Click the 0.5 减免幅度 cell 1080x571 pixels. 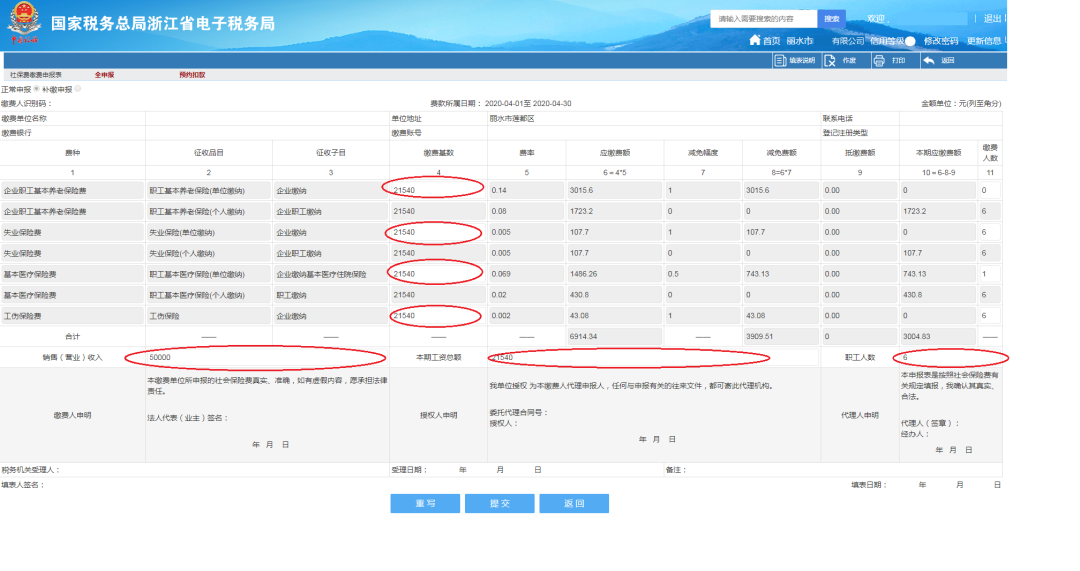coord(703,274)
